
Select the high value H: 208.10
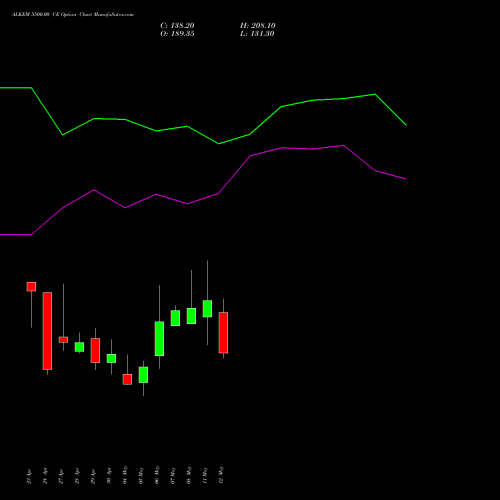click(x=258, y=26)
